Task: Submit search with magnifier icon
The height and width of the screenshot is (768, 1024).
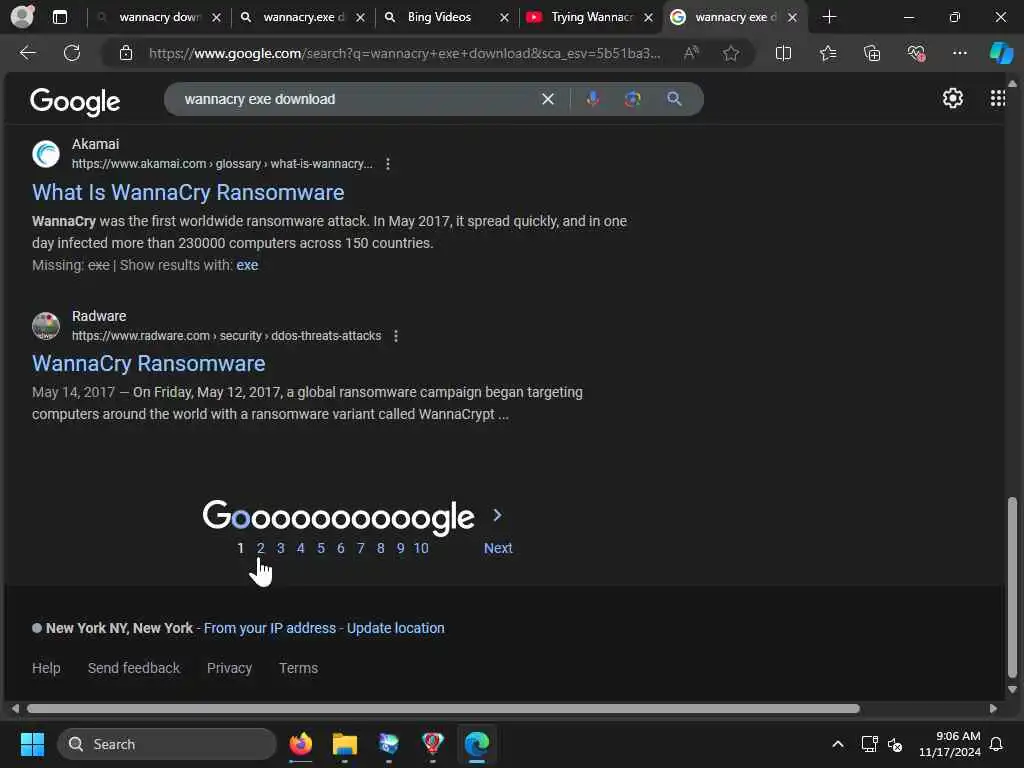Action: tap(675, 99)
